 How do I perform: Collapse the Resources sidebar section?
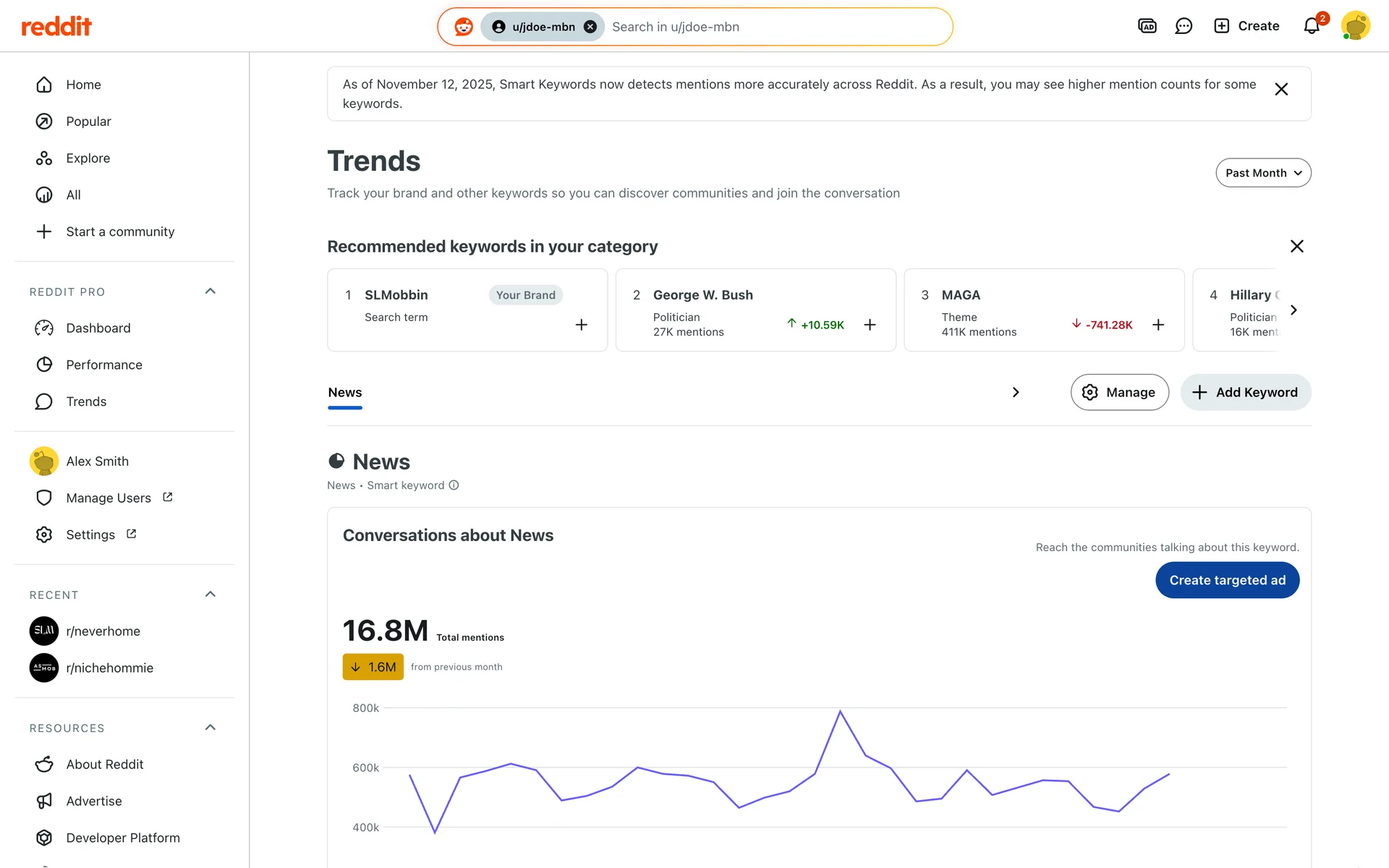coord(211,728)
